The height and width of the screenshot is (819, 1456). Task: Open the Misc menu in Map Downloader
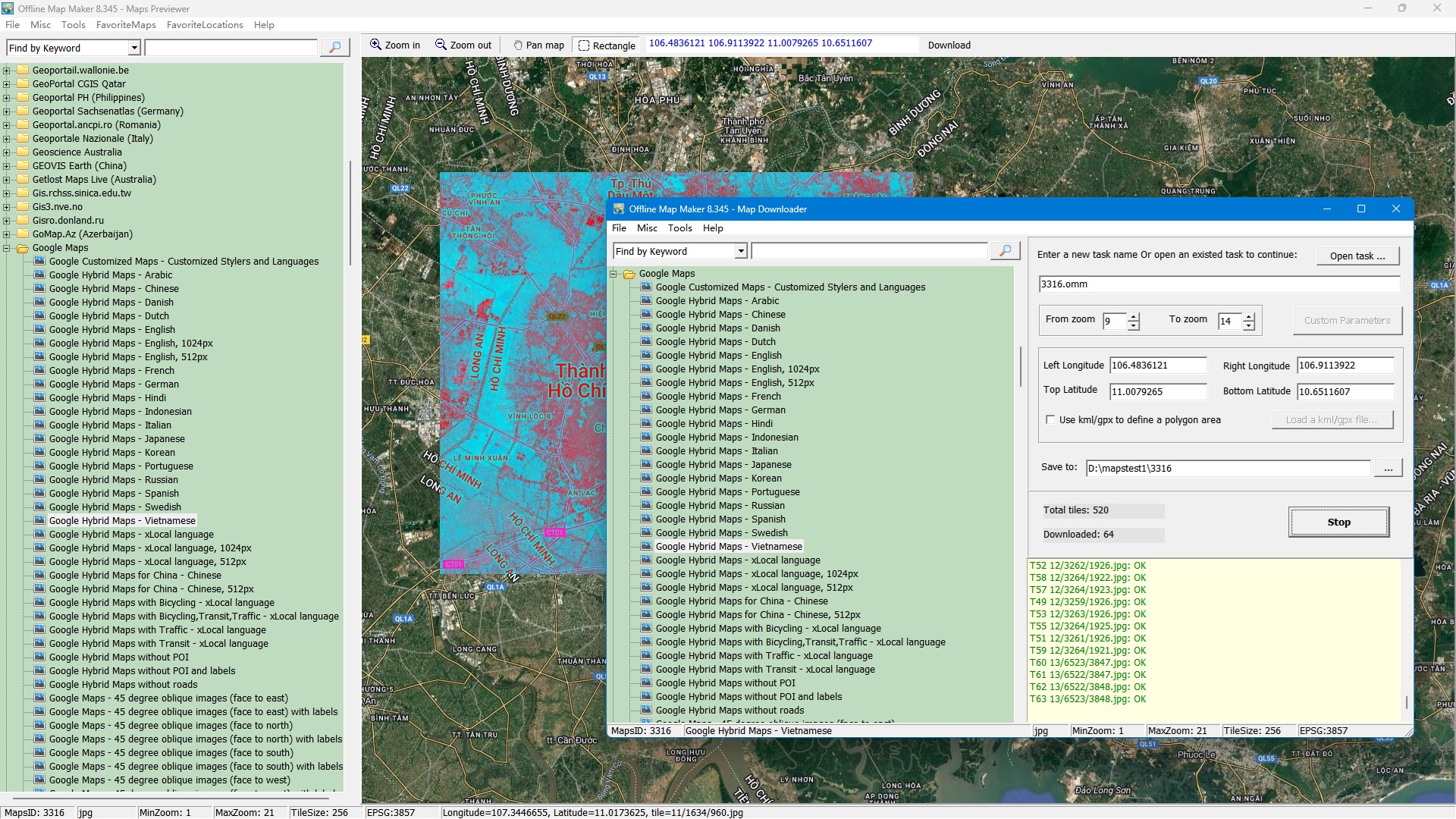(x=647, y=227)
